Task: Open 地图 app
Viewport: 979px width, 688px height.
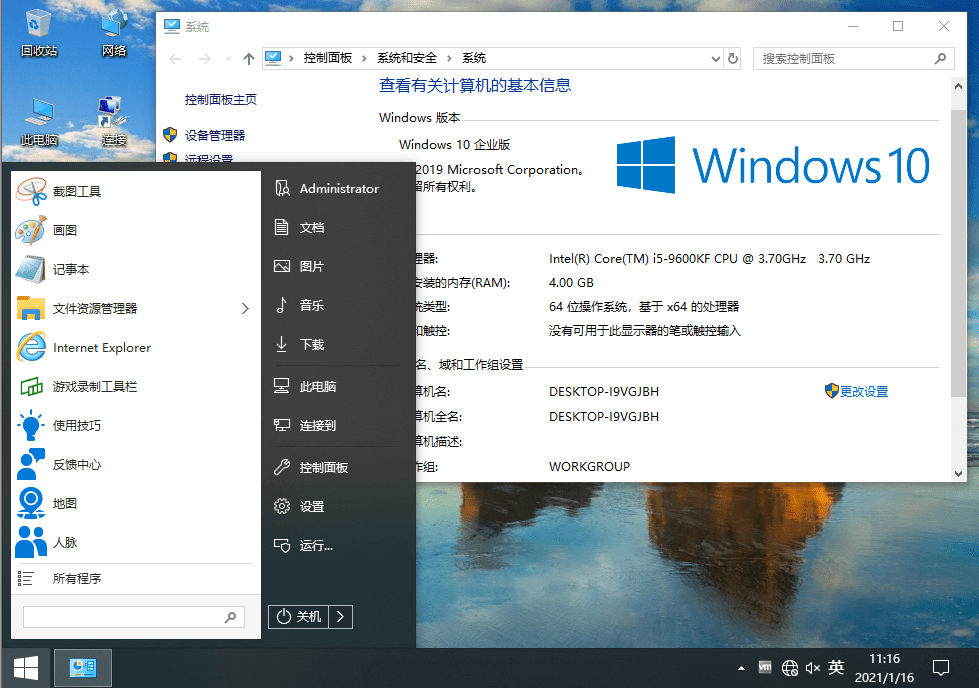Action: coord(135,503)
